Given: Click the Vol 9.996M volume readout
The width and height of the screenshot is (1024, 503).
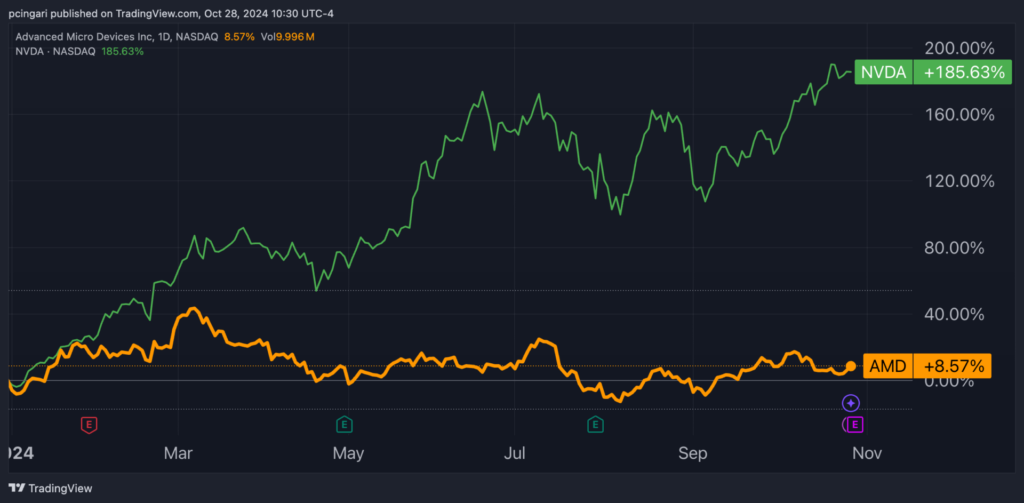Looking at the screenshot, I should [288, 37].
